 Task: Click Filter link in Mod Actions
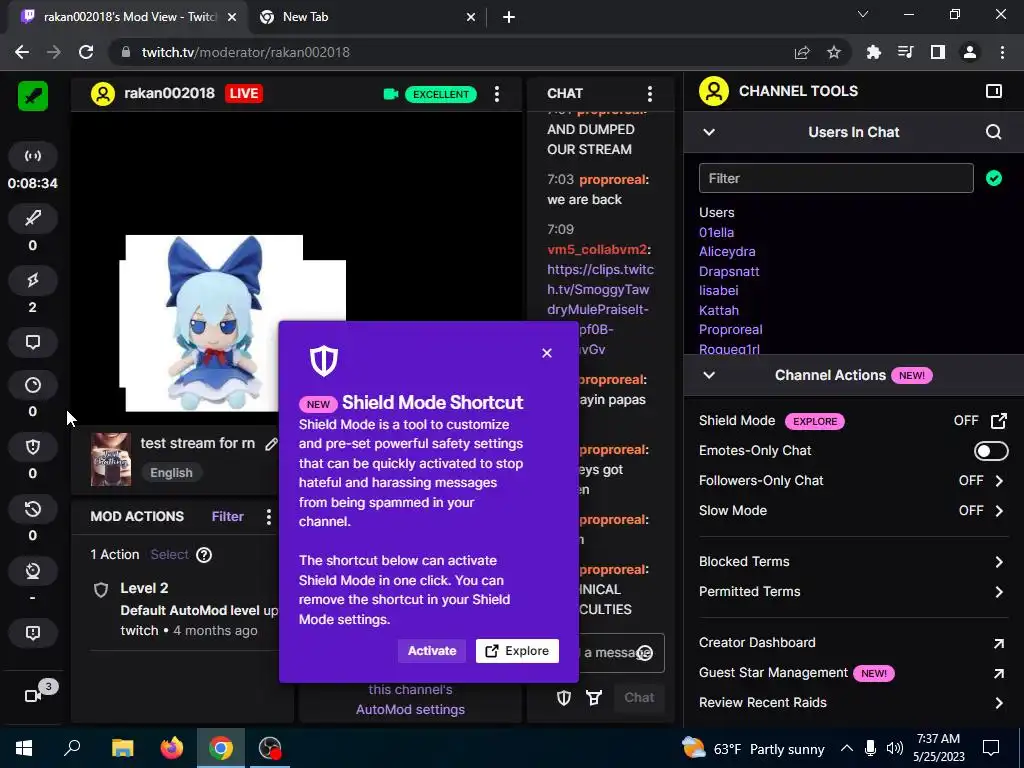click(227, 517)
